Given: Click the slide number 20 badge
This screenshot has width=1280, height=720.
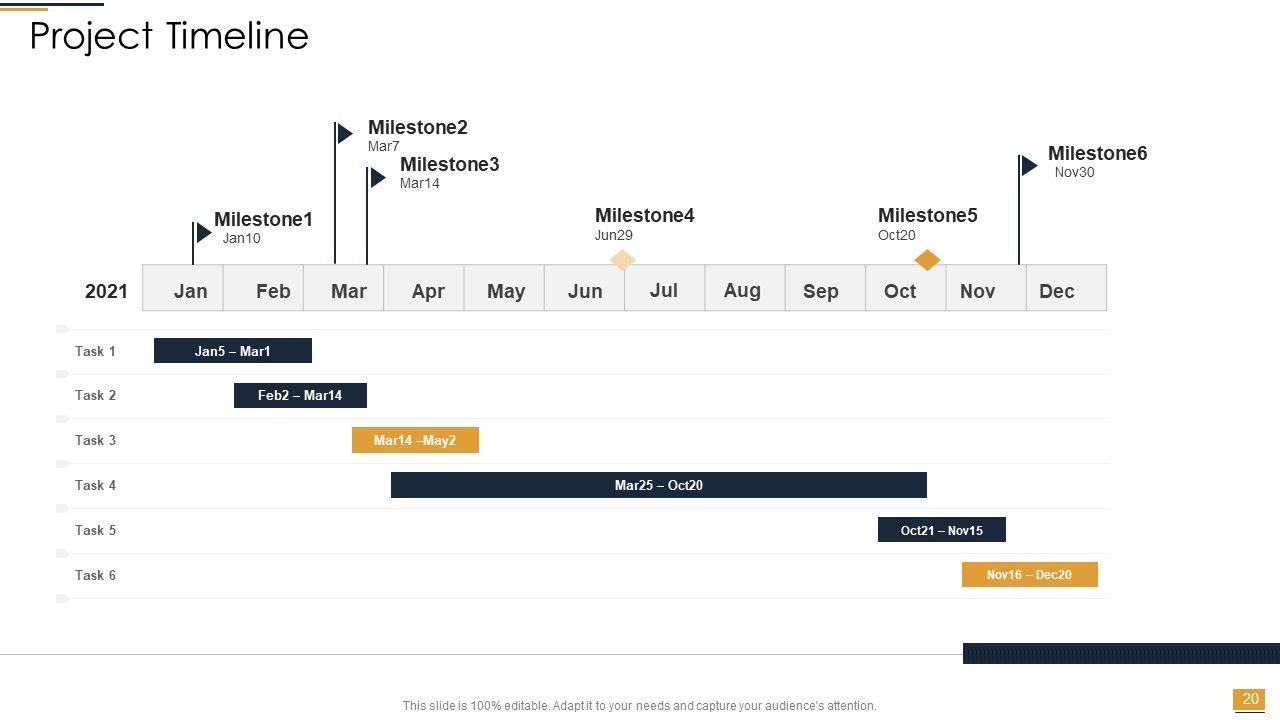Looking at the screenshot, I should click(1250, 700).
